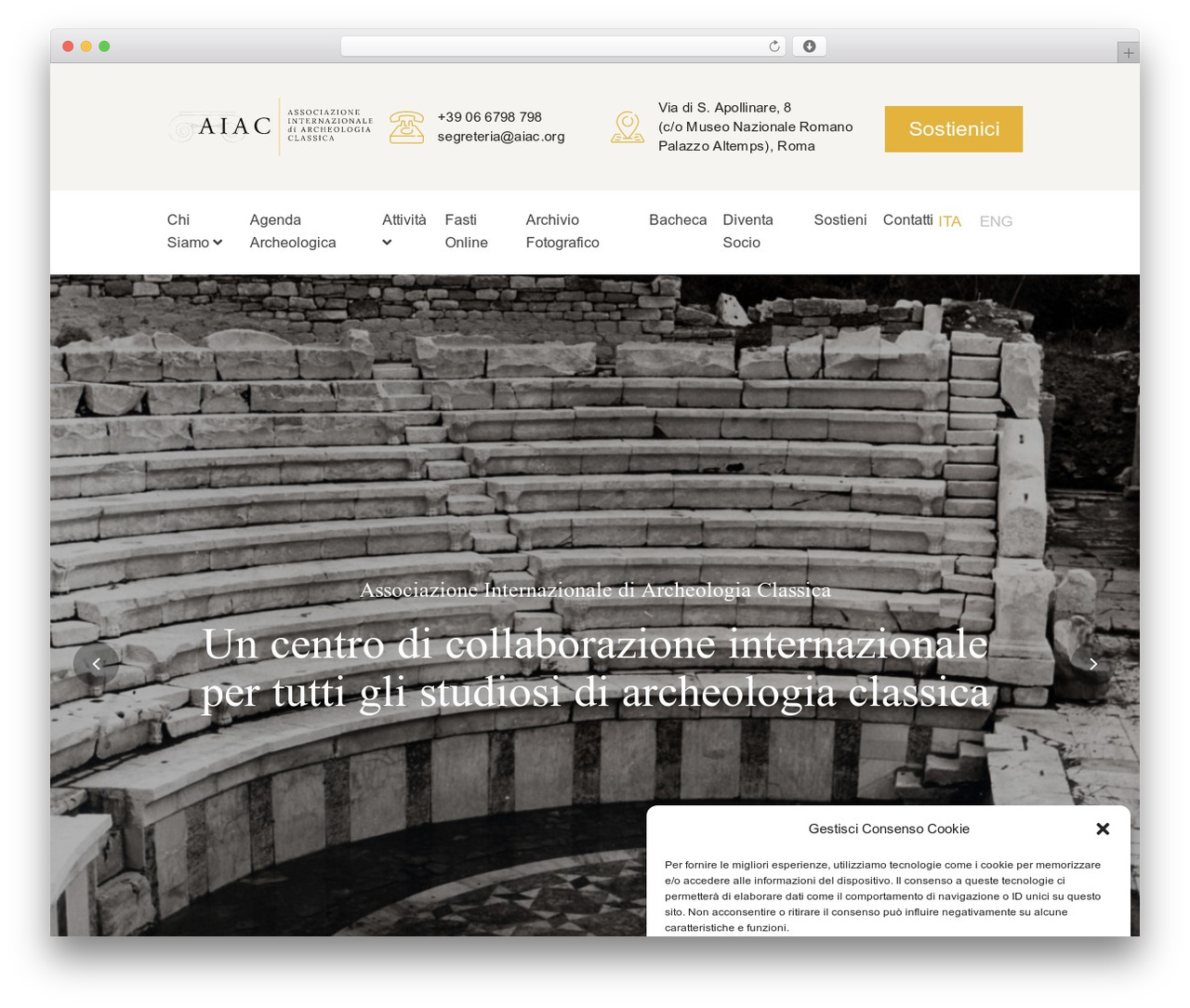Open the Agenda Archeologica menu item
This screenshot has width=1190, height=1008.
pos(293,231)
